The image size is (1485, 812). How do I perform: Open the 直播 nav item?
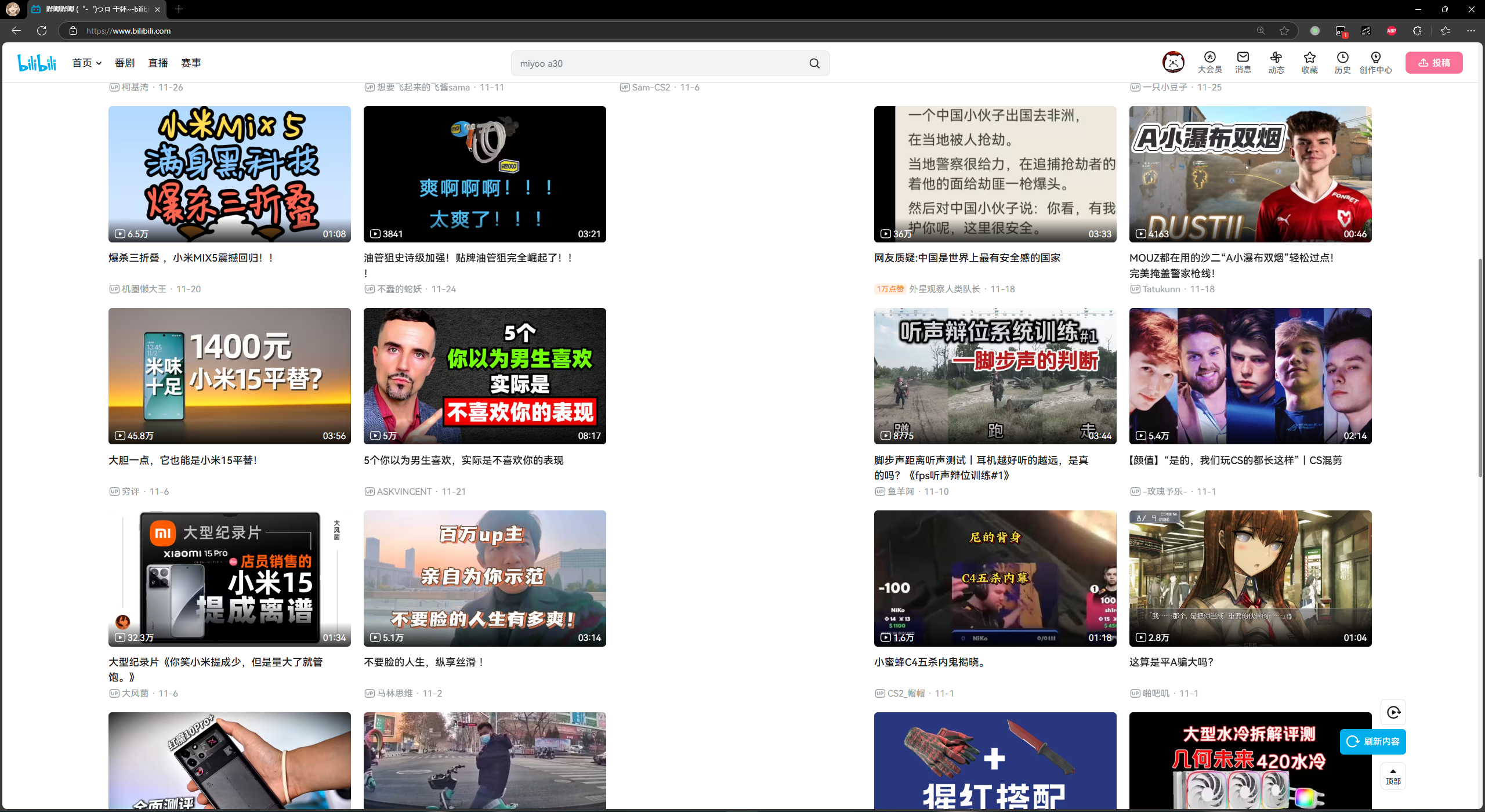pos(158,63)
